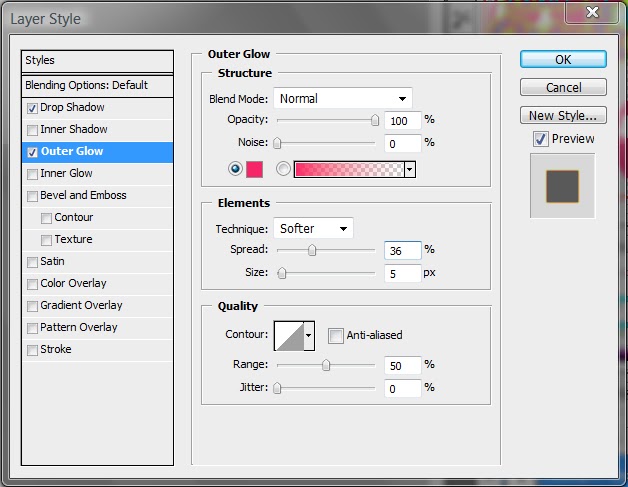Viewport: 628px width, 487px height.
Task: Tick the Inner Shadow checkbox
Action: 32,130
